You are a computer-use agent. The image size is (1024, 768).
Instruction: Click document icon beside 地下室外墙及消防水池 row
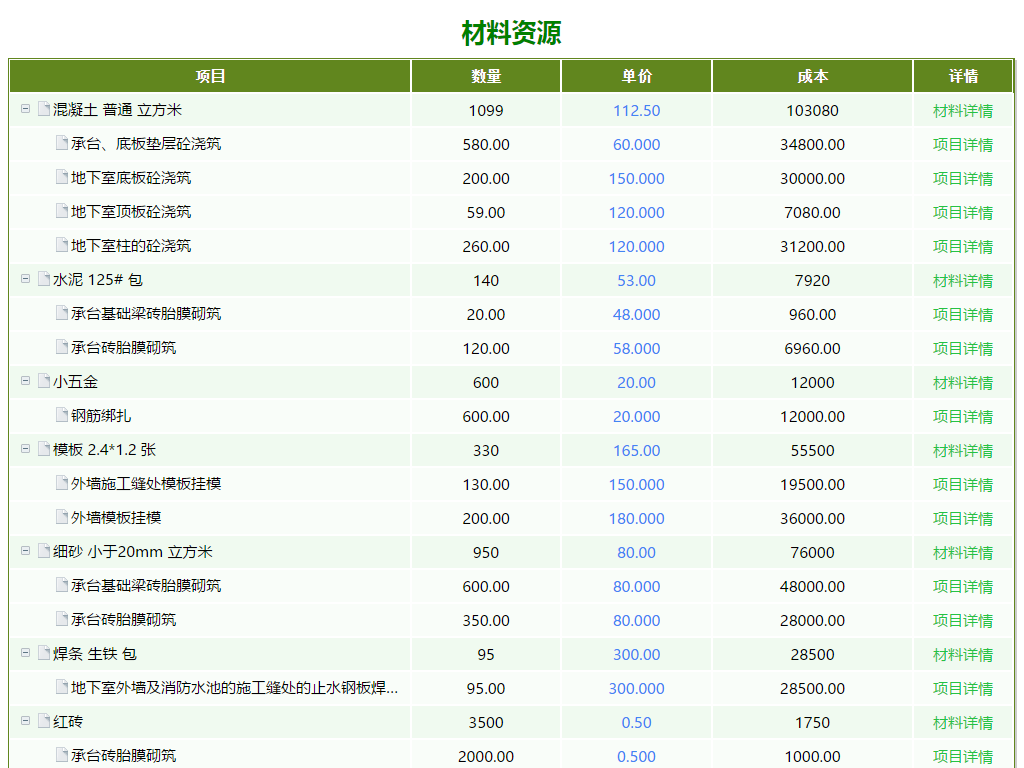[x=62, y=686]
